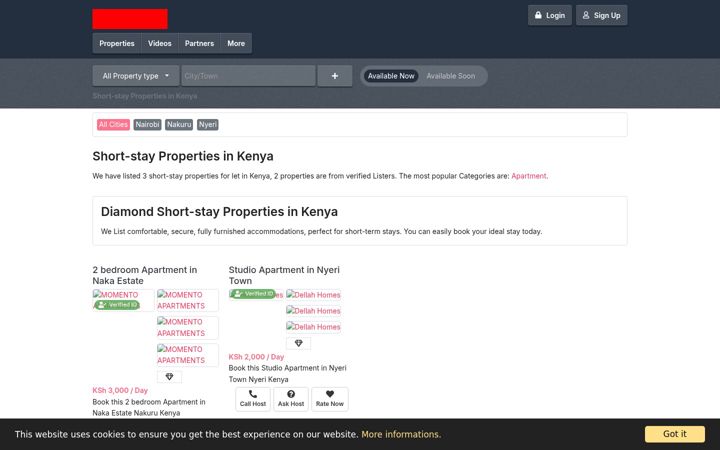The height and width of the screenshot is (450, 720).
Task: Select Available Now toggle
Action: 391,76
